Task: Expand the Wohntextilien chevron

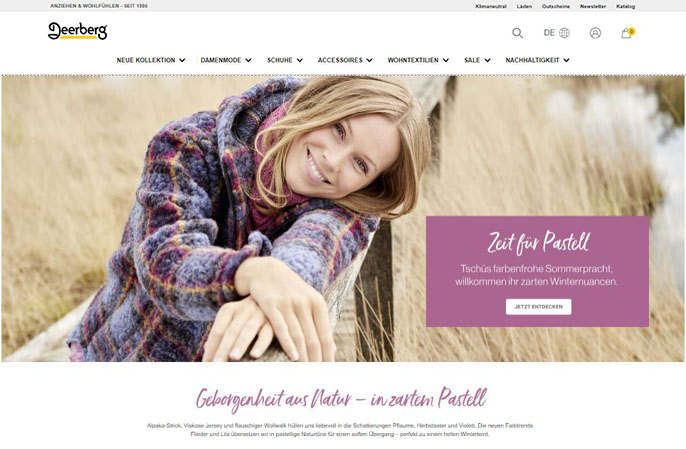Action: click(x=445, y=60)
